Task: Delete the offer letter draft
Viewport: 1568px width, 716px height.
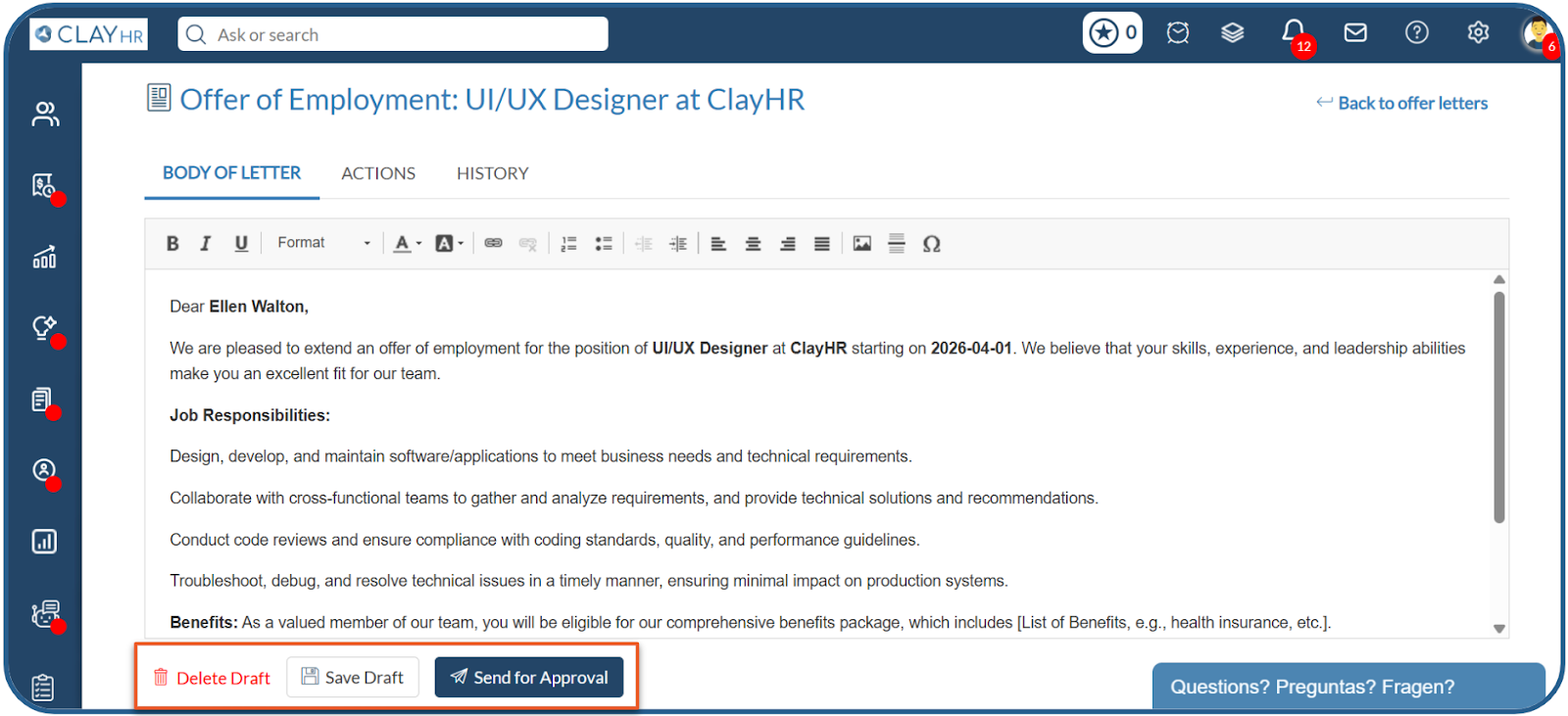Action: (212, 678)
